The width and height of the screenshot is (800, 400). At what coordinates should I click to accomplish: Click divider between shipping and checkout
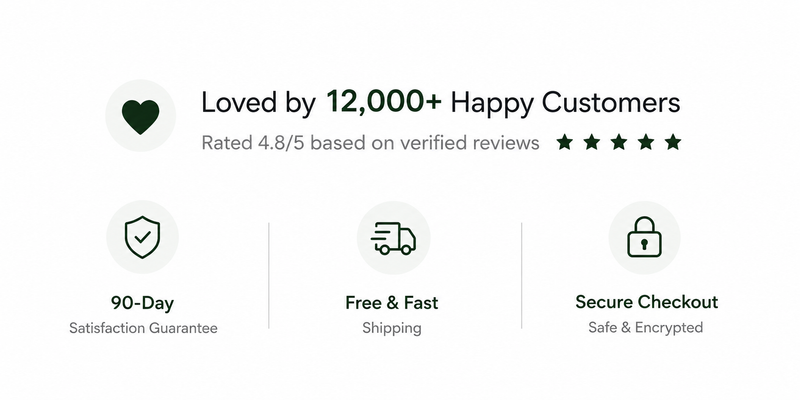point(521,276)
